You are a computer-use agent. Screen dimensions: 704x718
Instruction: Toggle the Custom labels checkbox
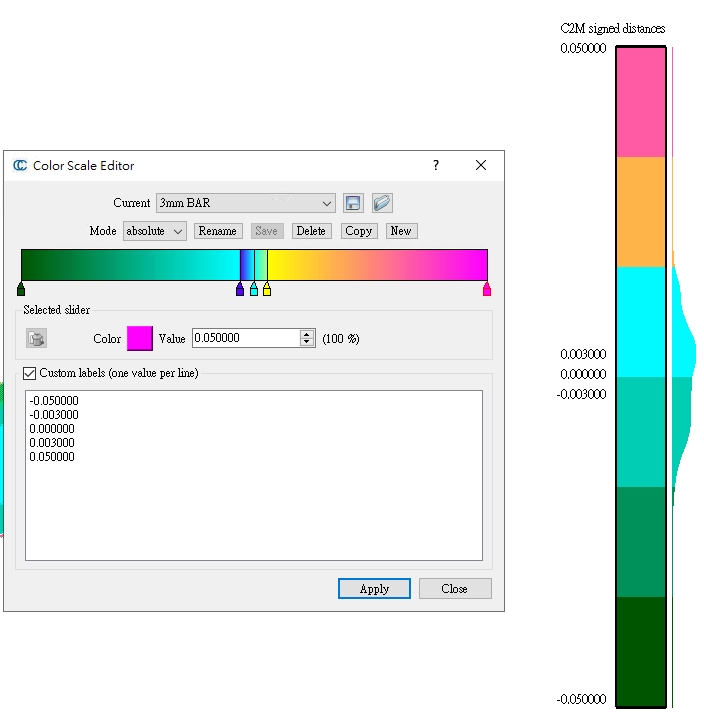[x=29, y=373]
